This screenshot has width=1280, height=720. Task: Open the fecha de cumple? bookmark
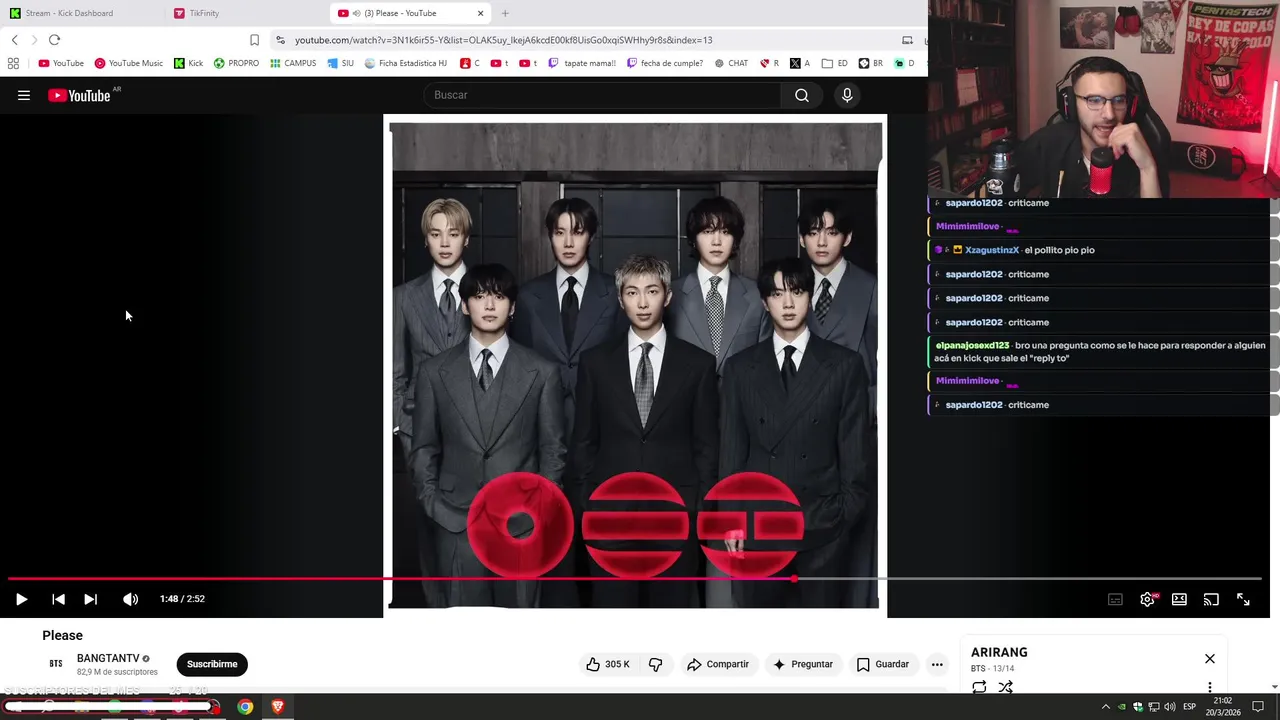point(665,63)
